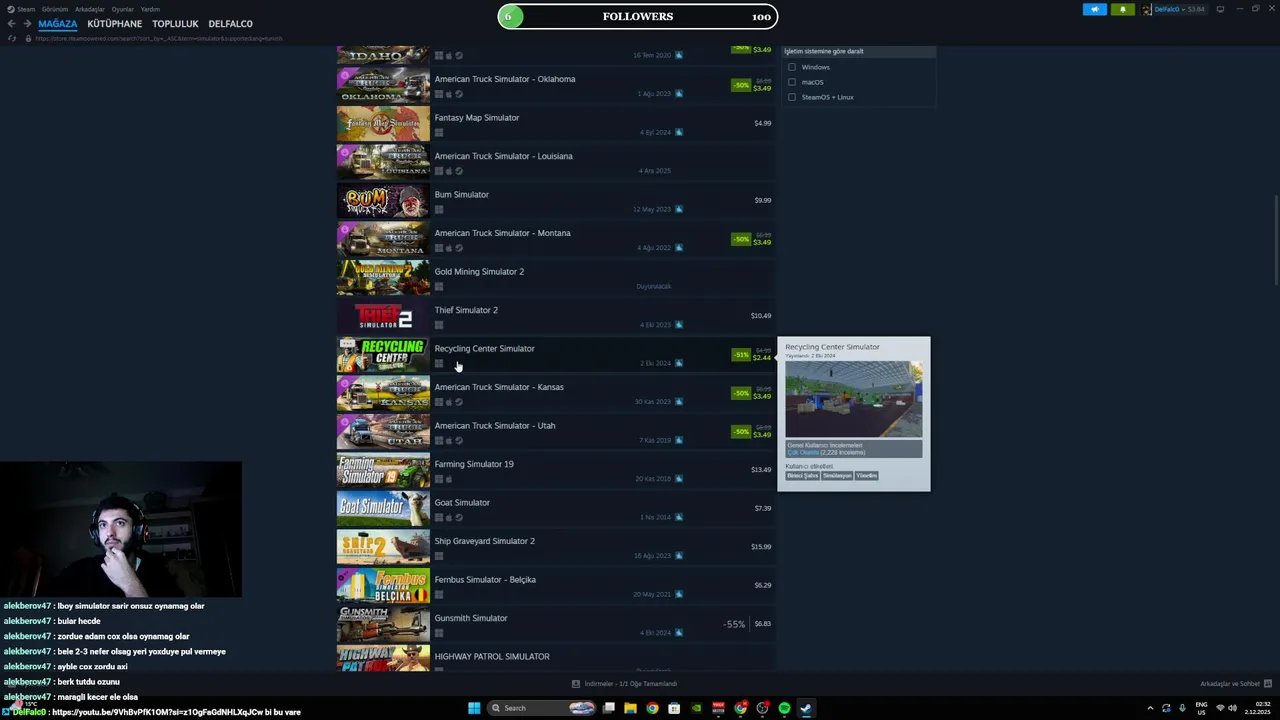The height and width of the screenshot is (720, 1280).
Task: Click the Steam icon in the taskbar
Action: (x=806, y=708)
